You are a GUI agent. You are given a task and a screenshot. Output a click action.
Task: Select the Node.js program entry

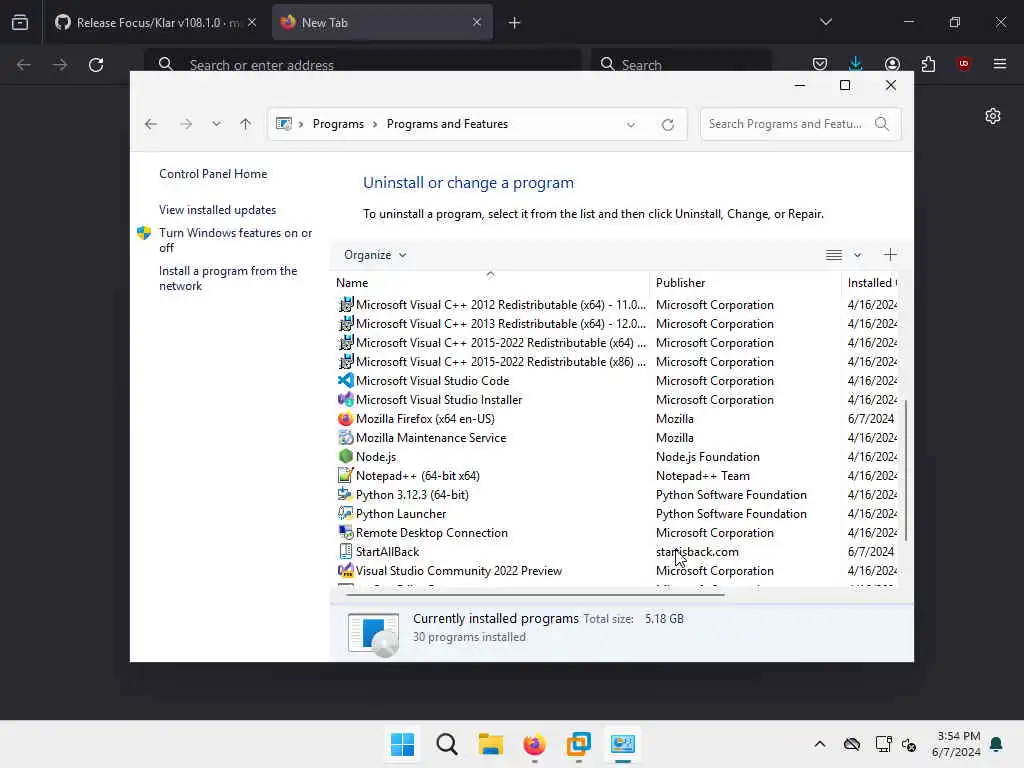tap(376, 456)
